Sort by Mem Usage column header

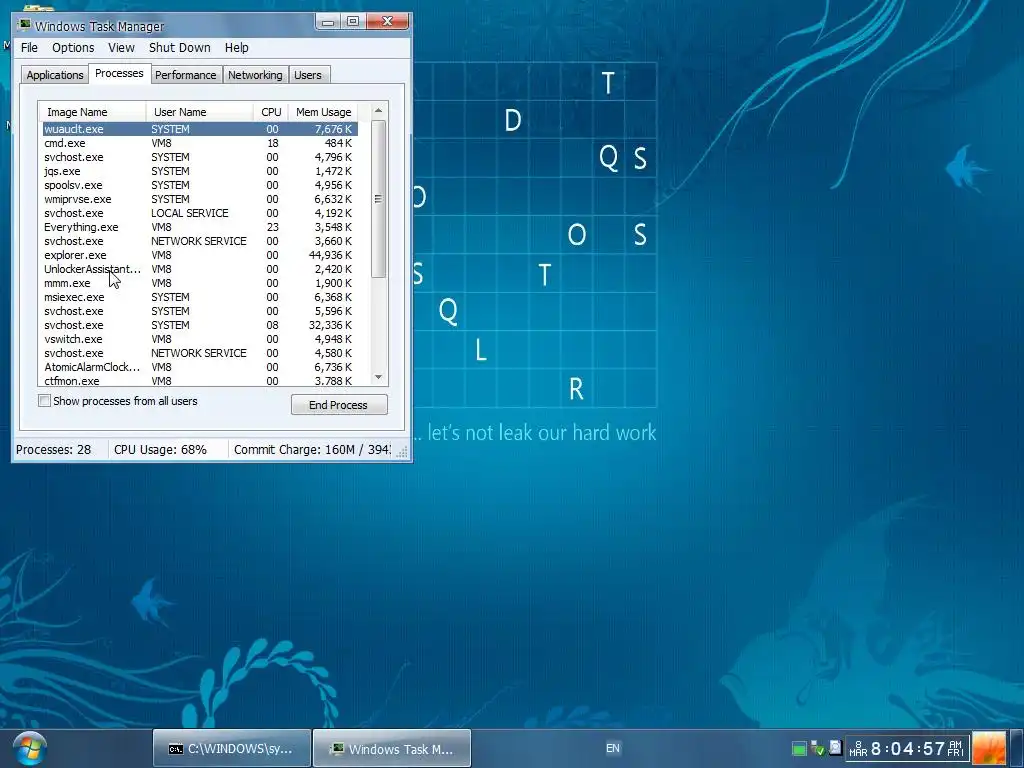323,112
